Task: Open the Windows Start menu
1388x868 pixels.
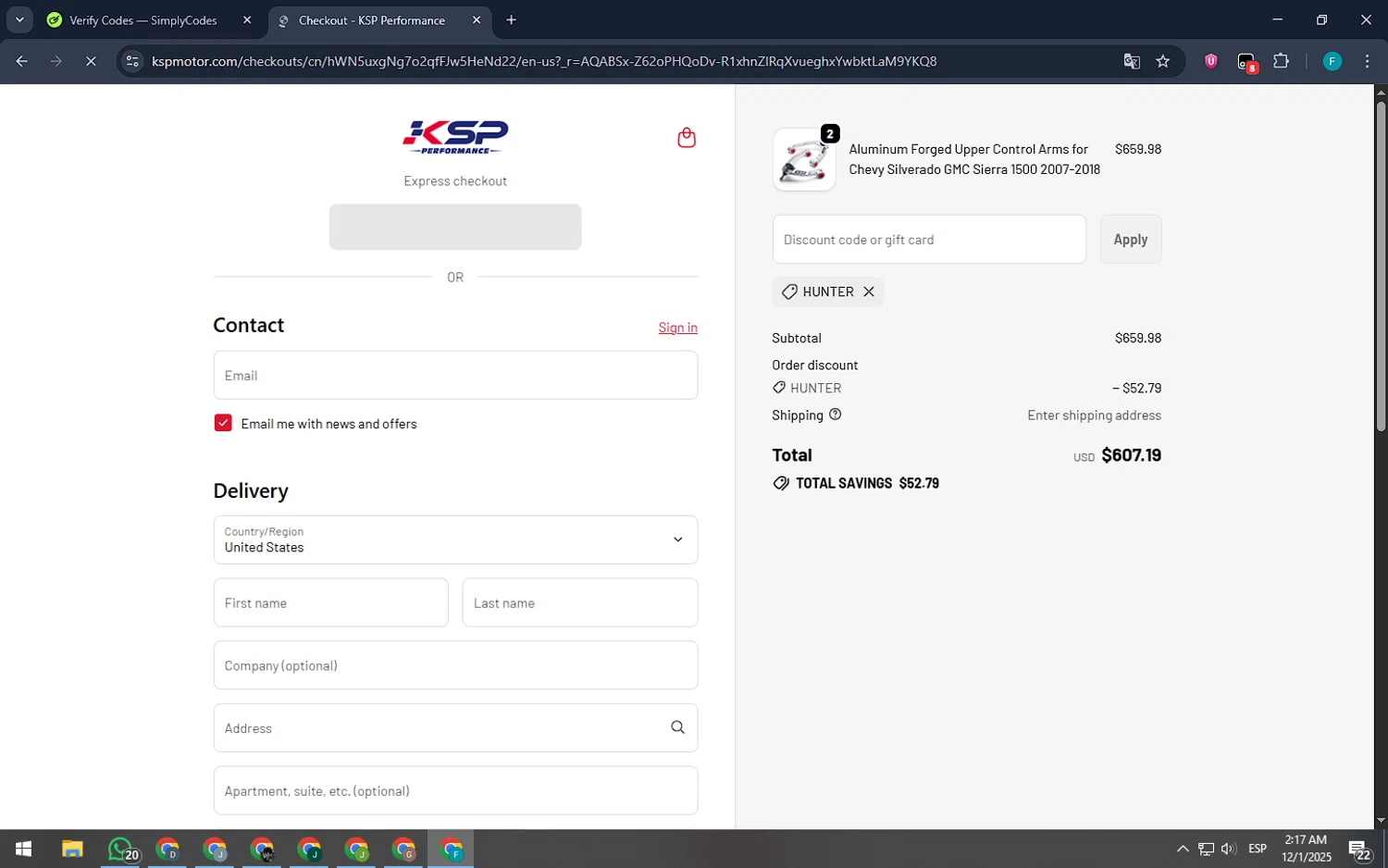Action: (x=24, y=849)
